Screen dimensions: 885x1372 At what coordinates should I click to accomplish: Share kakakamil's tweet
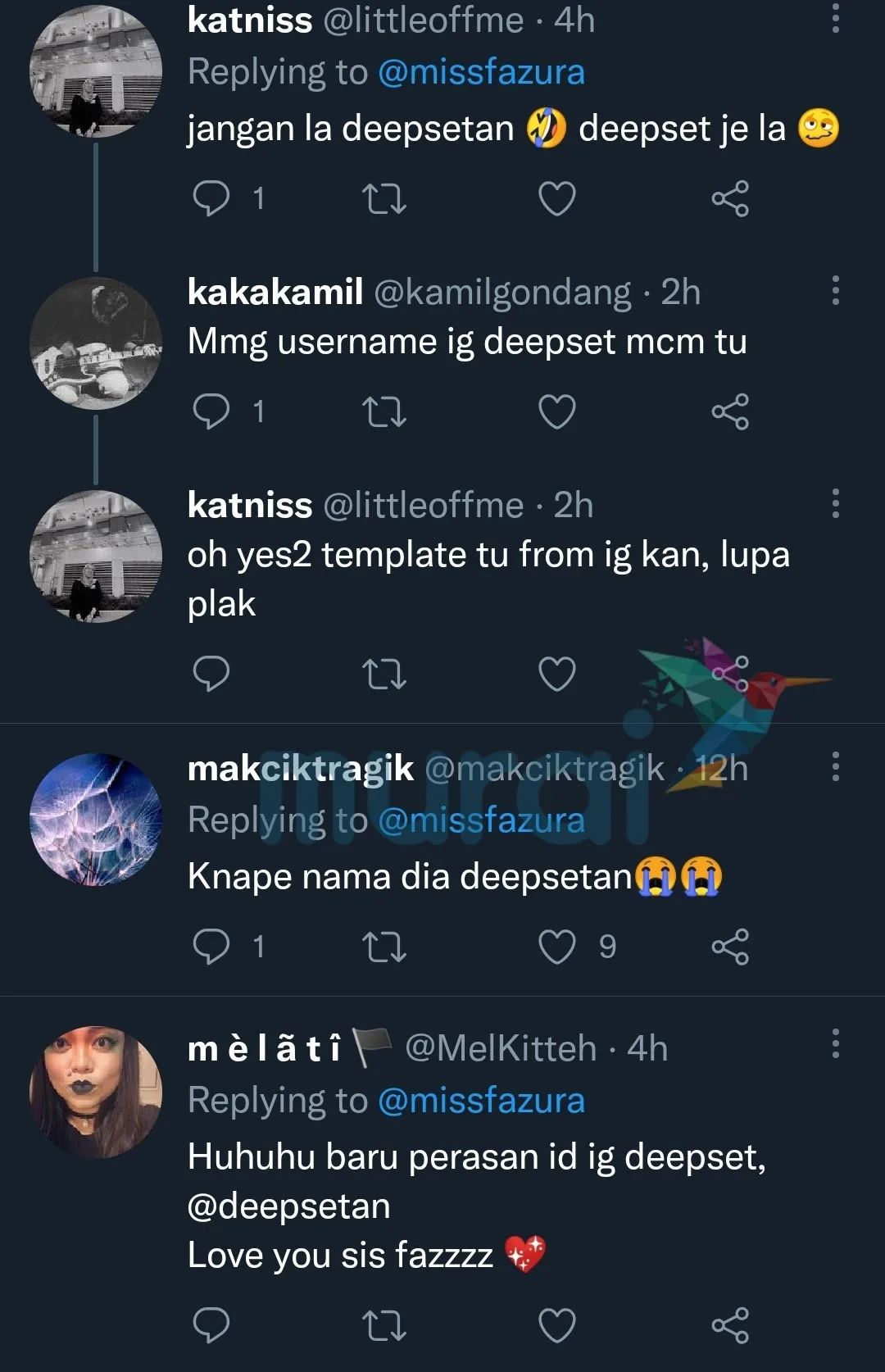coord(730,411)
